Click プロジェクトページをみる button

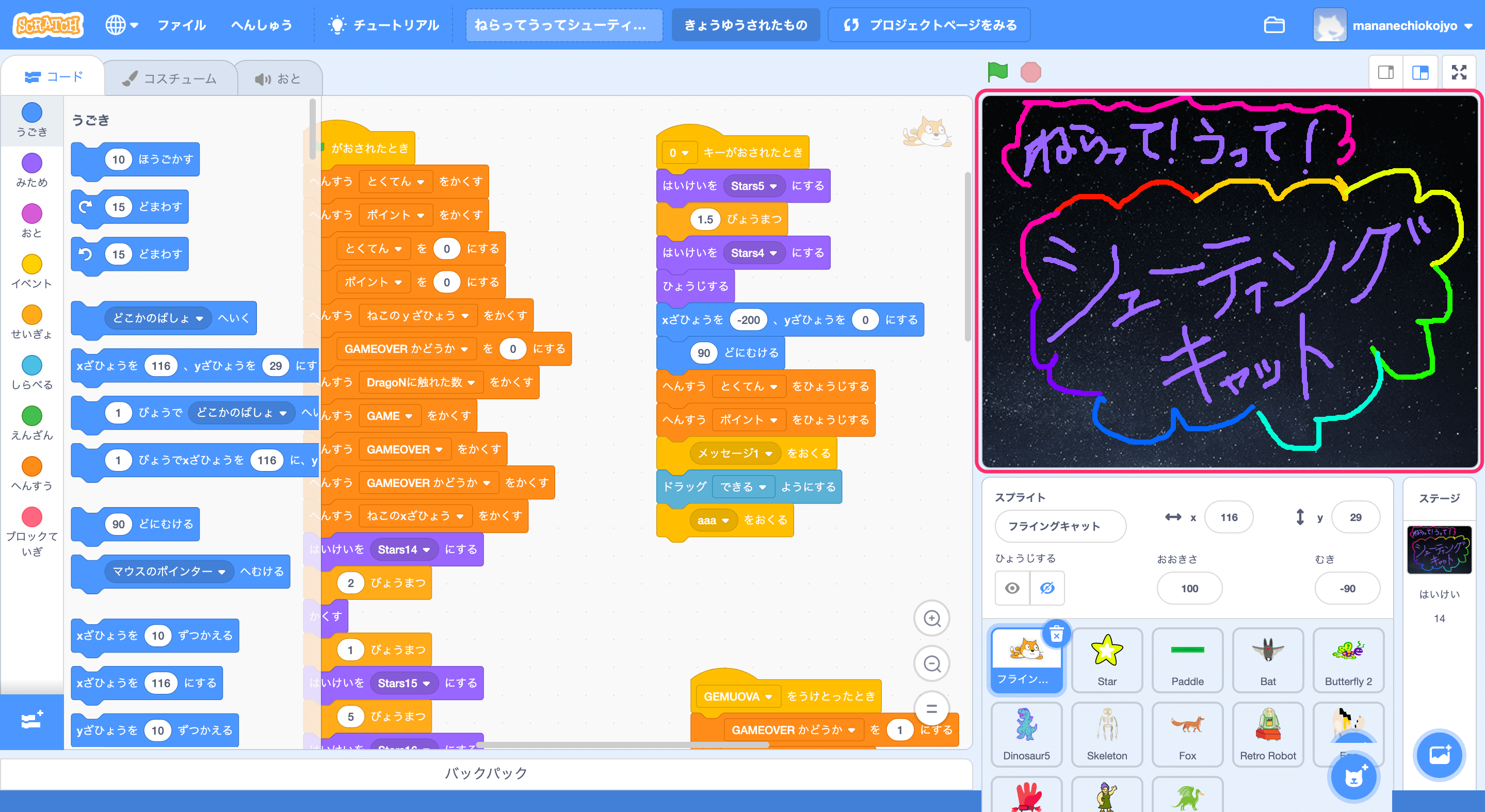click(x=929, y=25)
